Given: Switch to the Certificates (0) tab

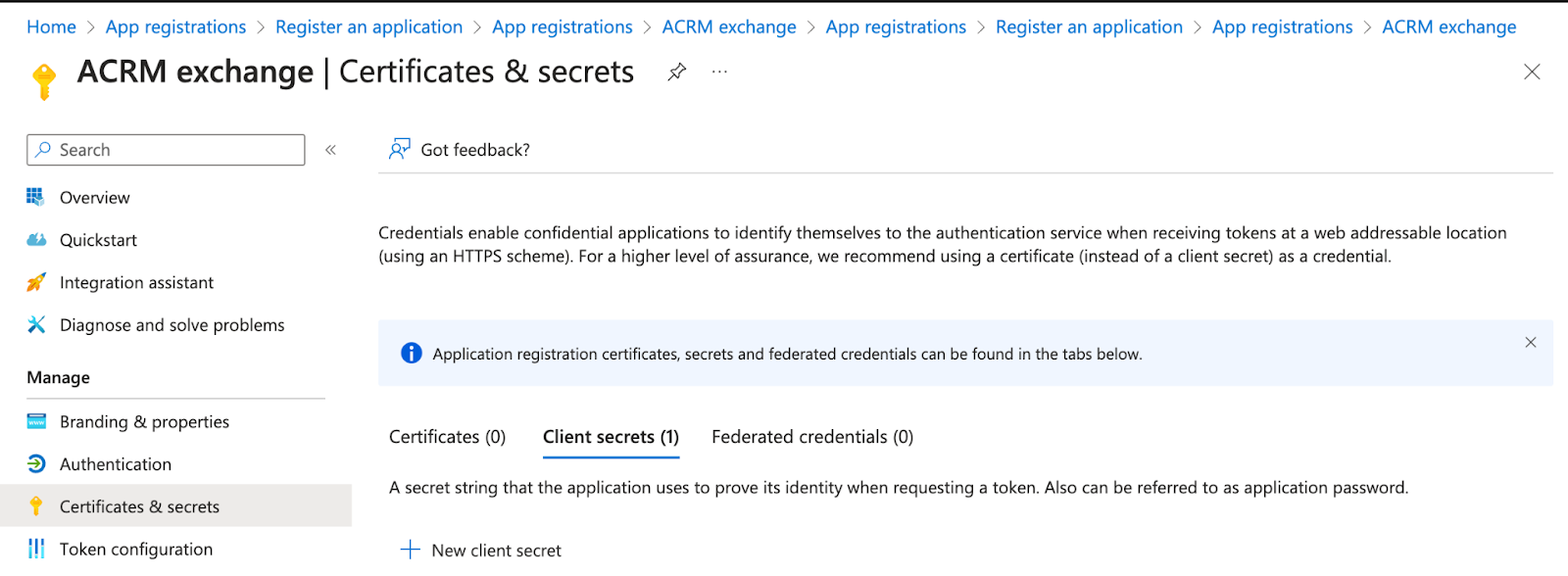Looking at the screenshot, I should click(x=447, y=437).
